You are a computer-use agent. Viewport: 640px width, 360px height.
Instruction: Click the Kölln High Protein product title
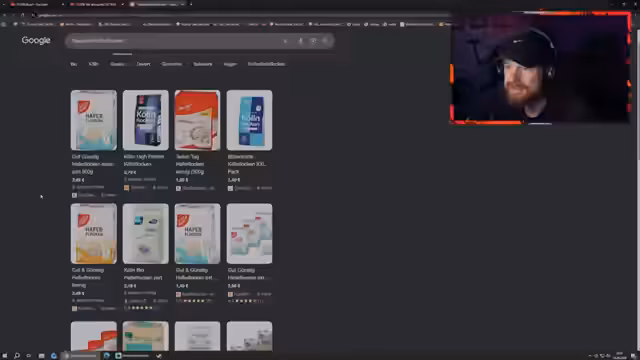click(x=144, y=160)
